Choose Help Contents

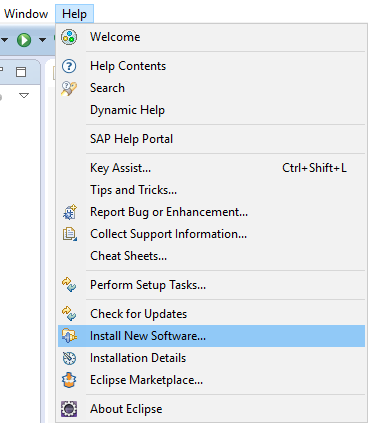click(211, 66)
